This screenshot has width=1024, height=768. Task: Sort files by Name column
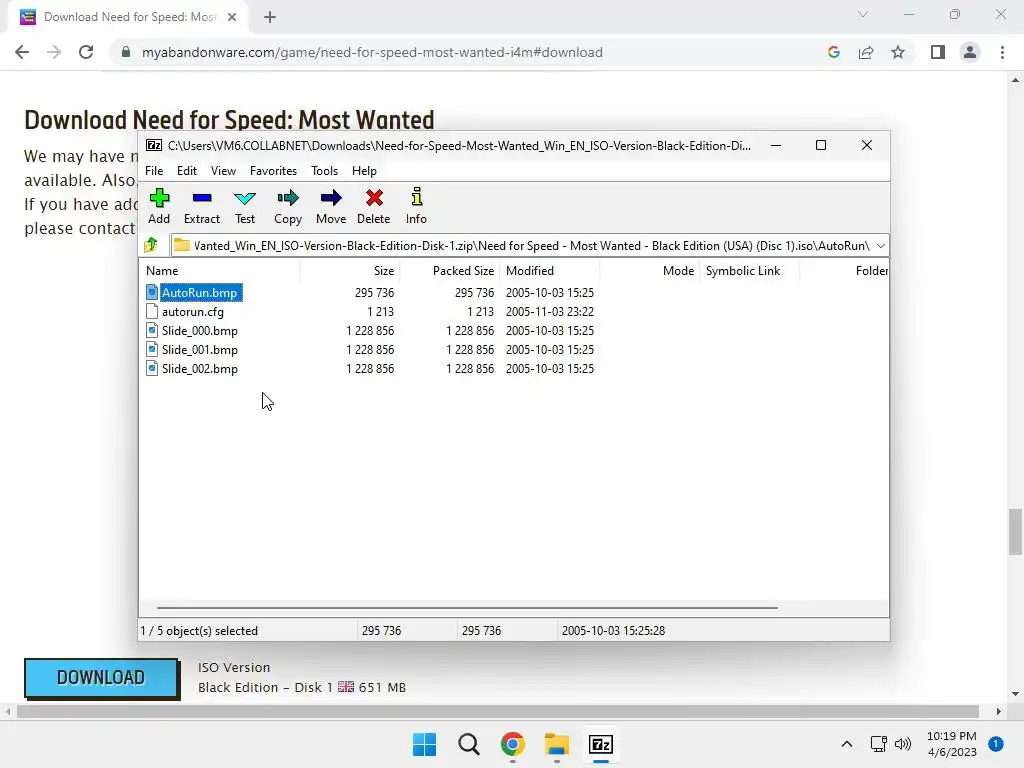click(x=219, y=270)
